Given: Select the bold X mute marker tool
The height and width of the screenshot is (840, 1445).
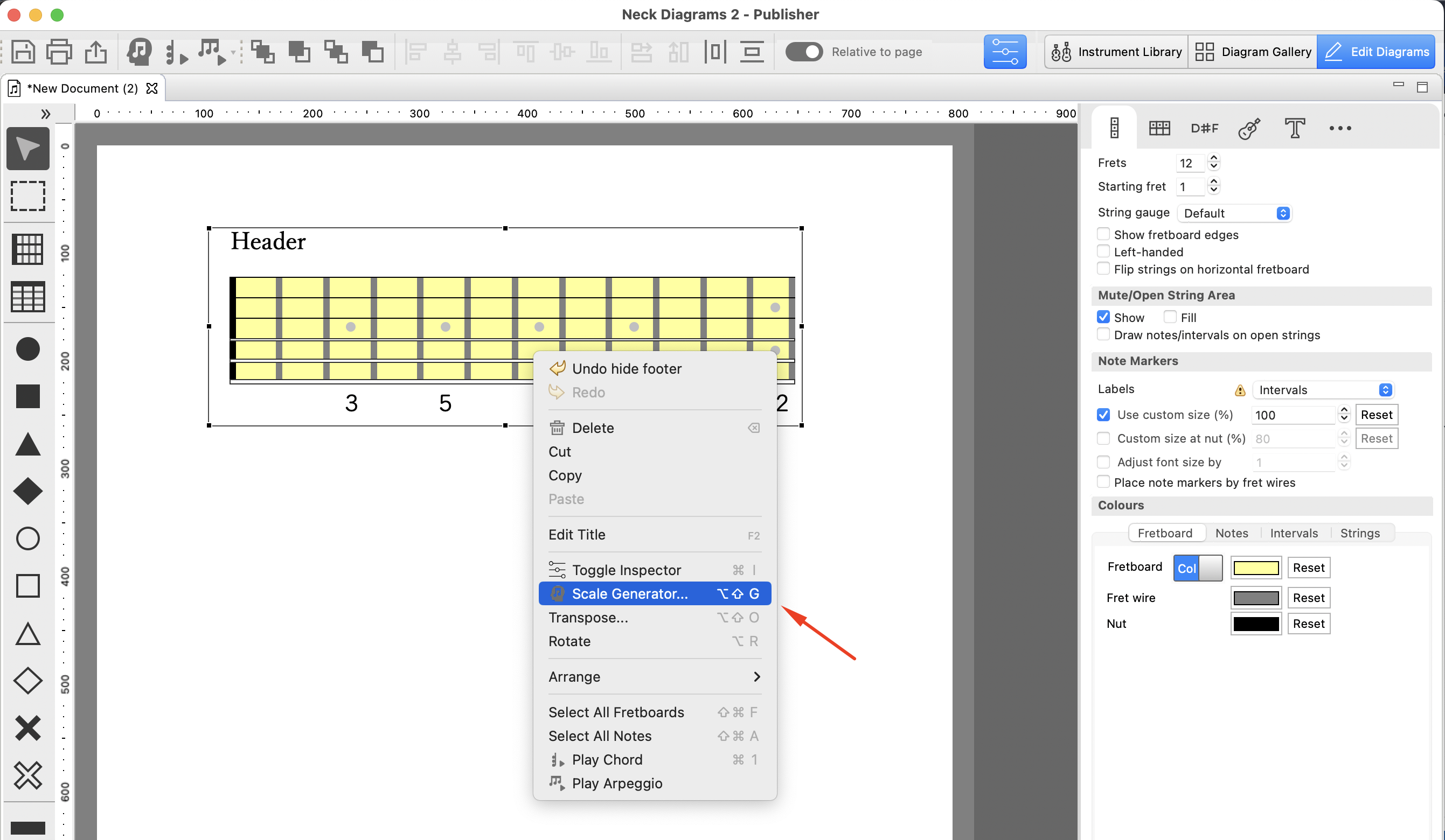Looking at the screenshot, I should click(27, 727).
